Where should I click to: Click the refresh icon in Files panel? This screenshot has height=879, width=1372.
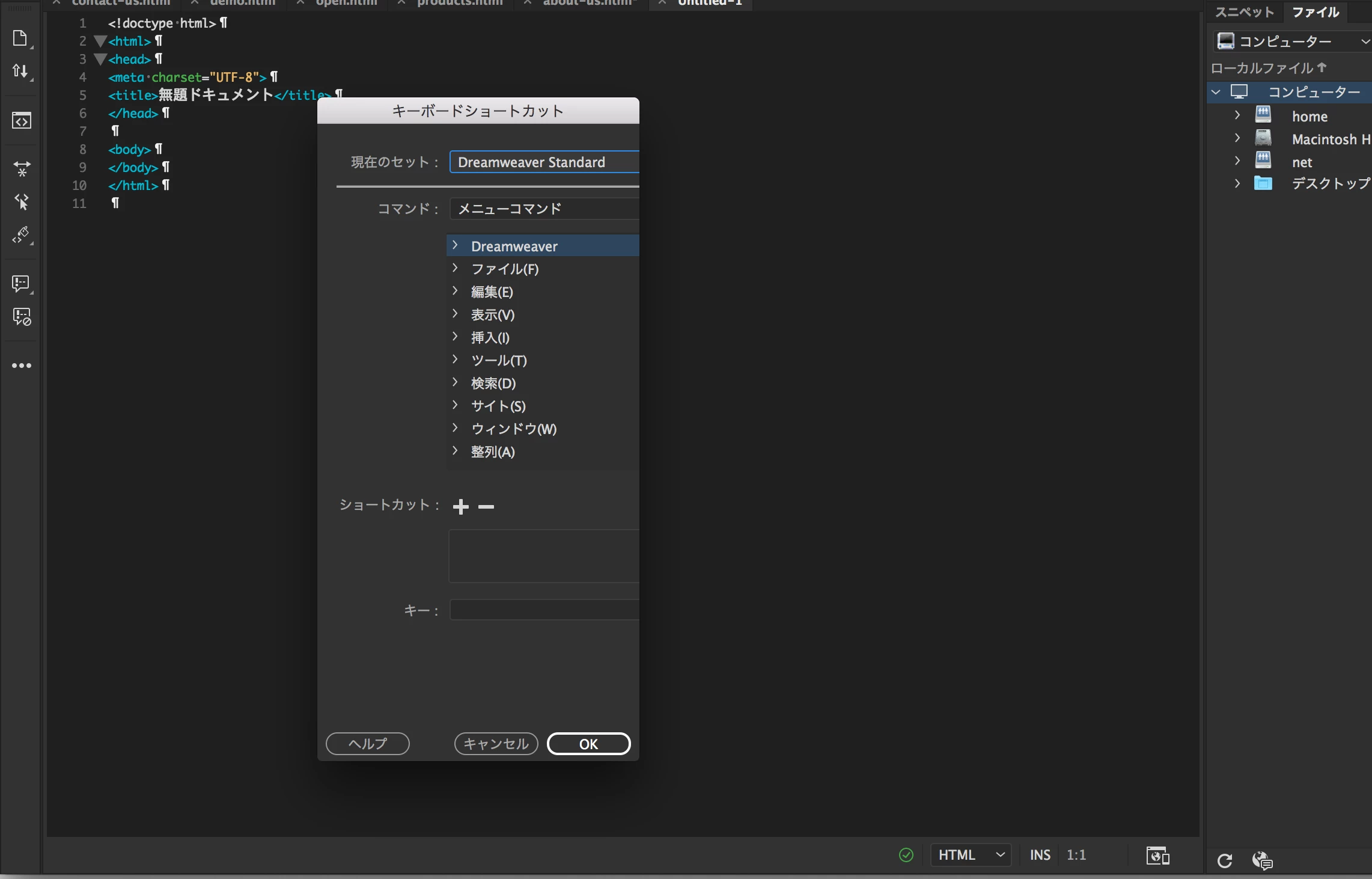(1224, 860)
